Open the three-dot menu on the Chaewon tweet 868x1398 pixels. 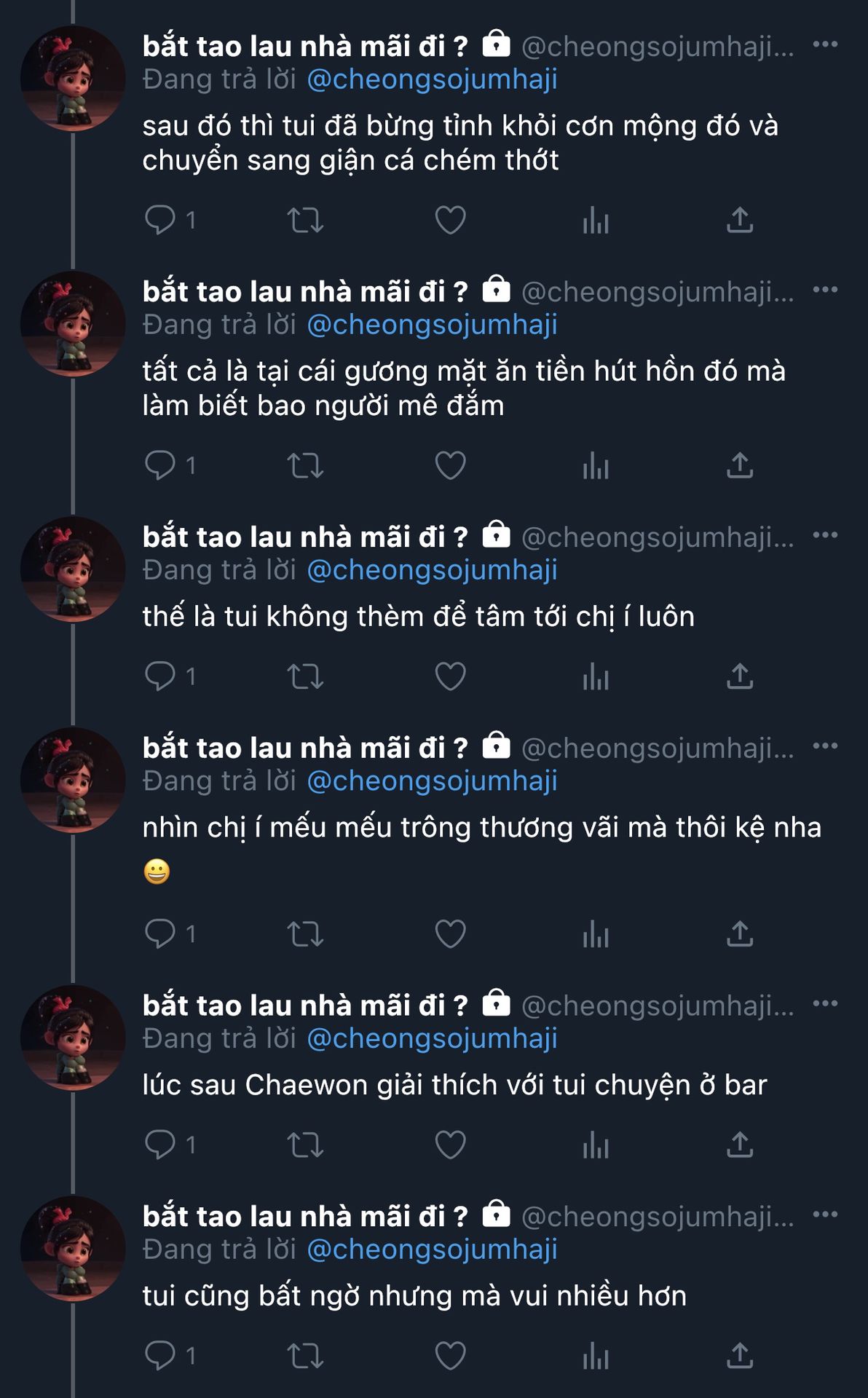coord(825,1004)
